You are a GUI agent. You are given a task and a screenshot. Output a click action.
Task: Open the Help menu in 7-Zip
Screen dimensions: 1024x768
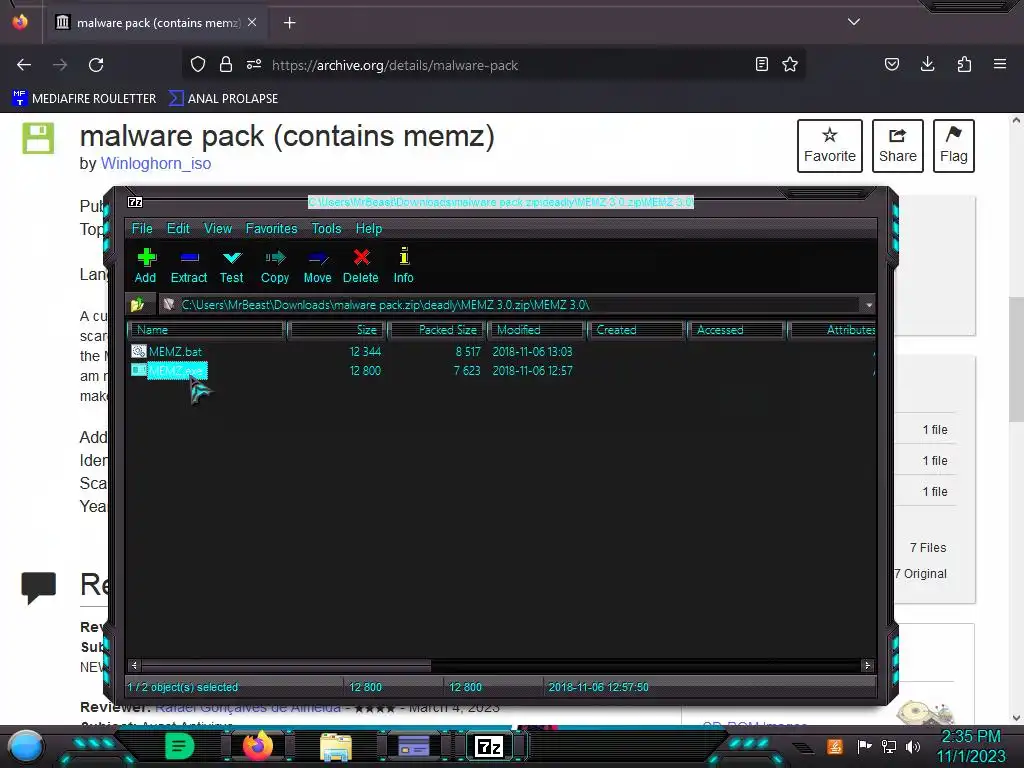[368, 229]
